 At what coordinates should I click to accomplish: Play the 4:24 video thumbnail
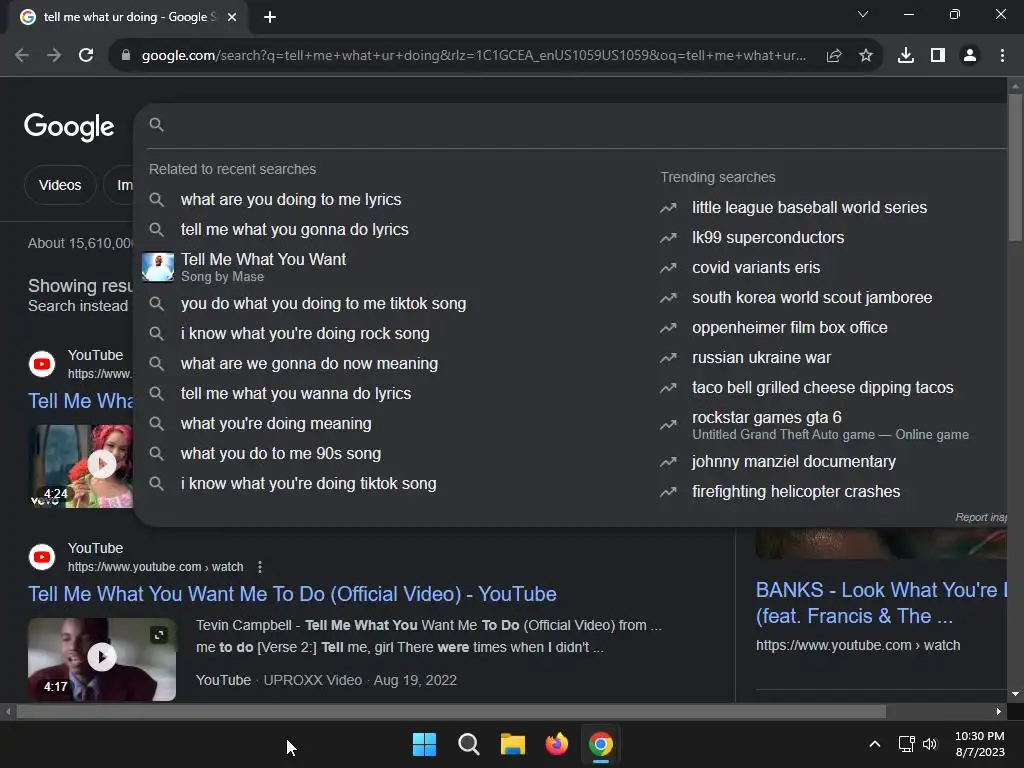(81, 466)
